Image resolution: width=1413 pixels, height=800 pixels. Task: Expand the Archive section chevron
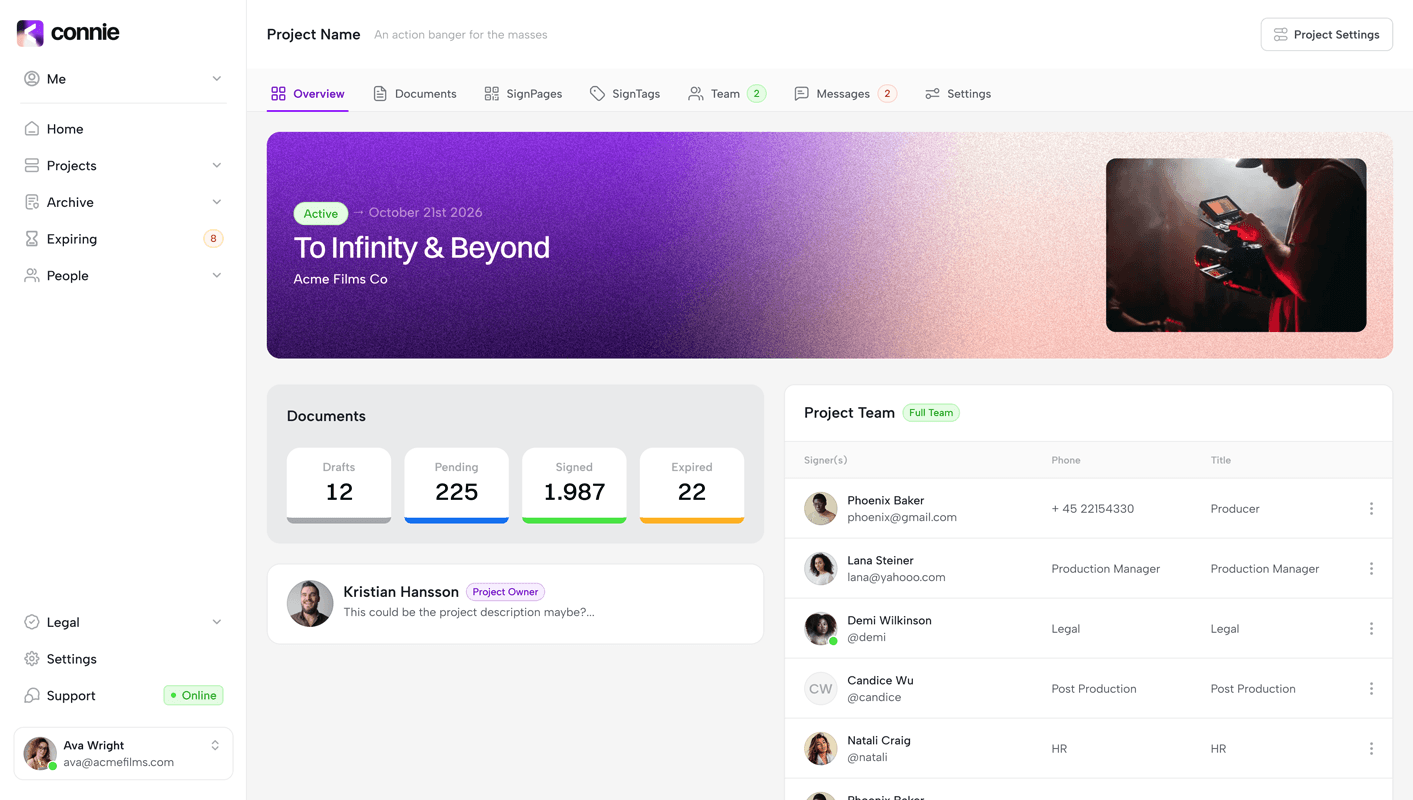tap(216, 202)
